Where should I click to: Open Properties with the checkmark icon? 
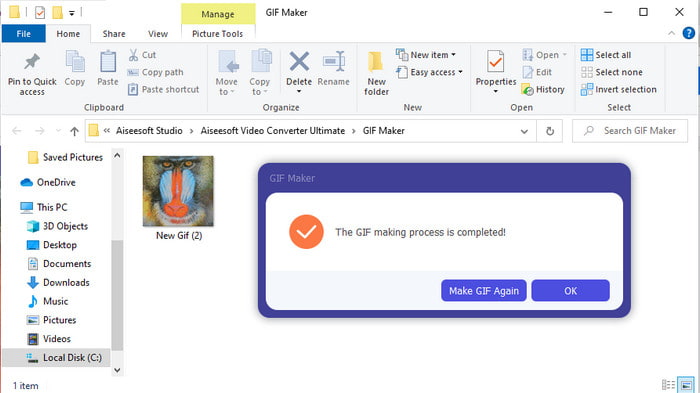[496, 62]
